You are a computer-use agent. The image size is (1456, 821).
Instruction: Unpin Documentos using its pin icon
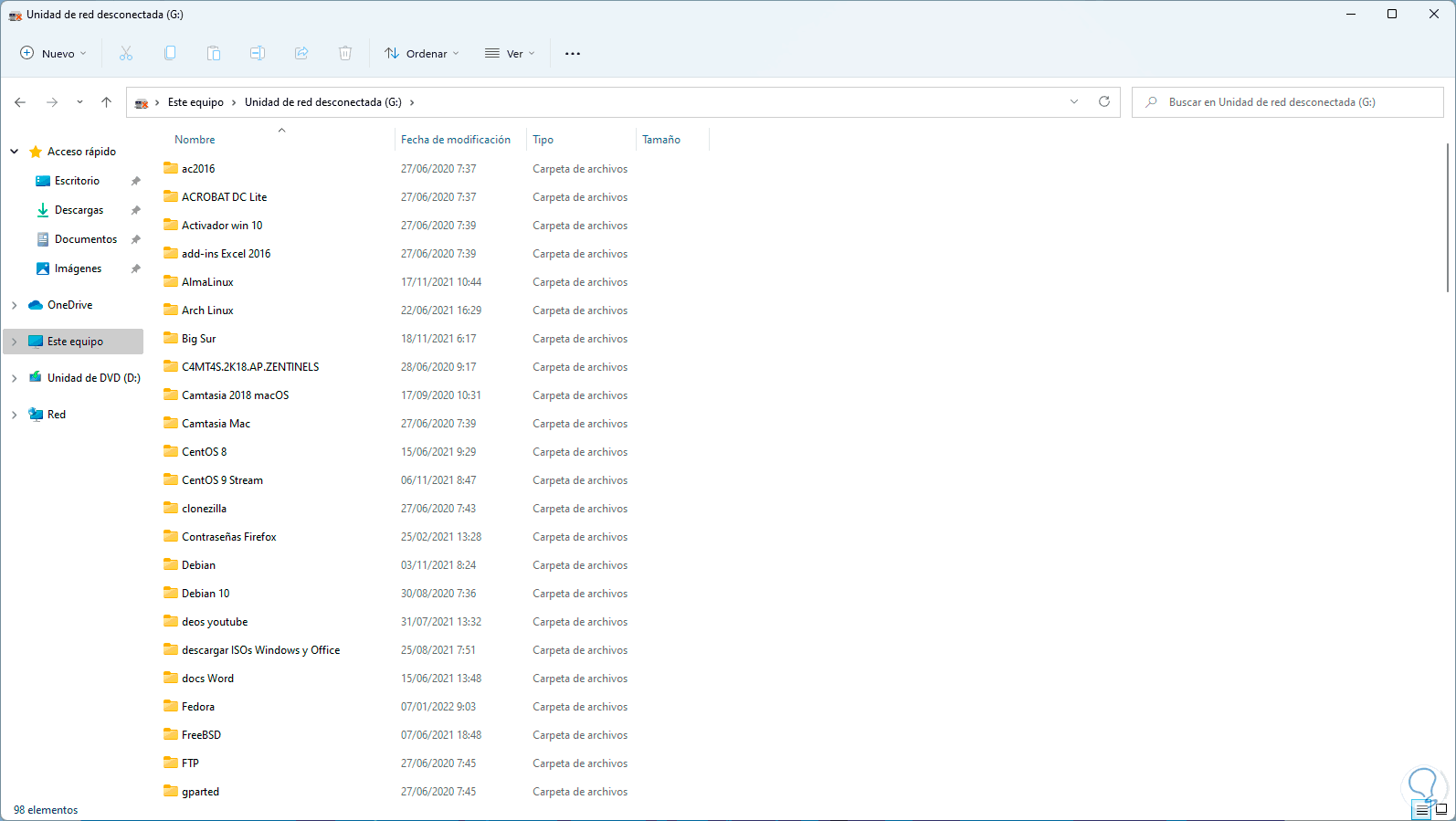click(135, 239)
